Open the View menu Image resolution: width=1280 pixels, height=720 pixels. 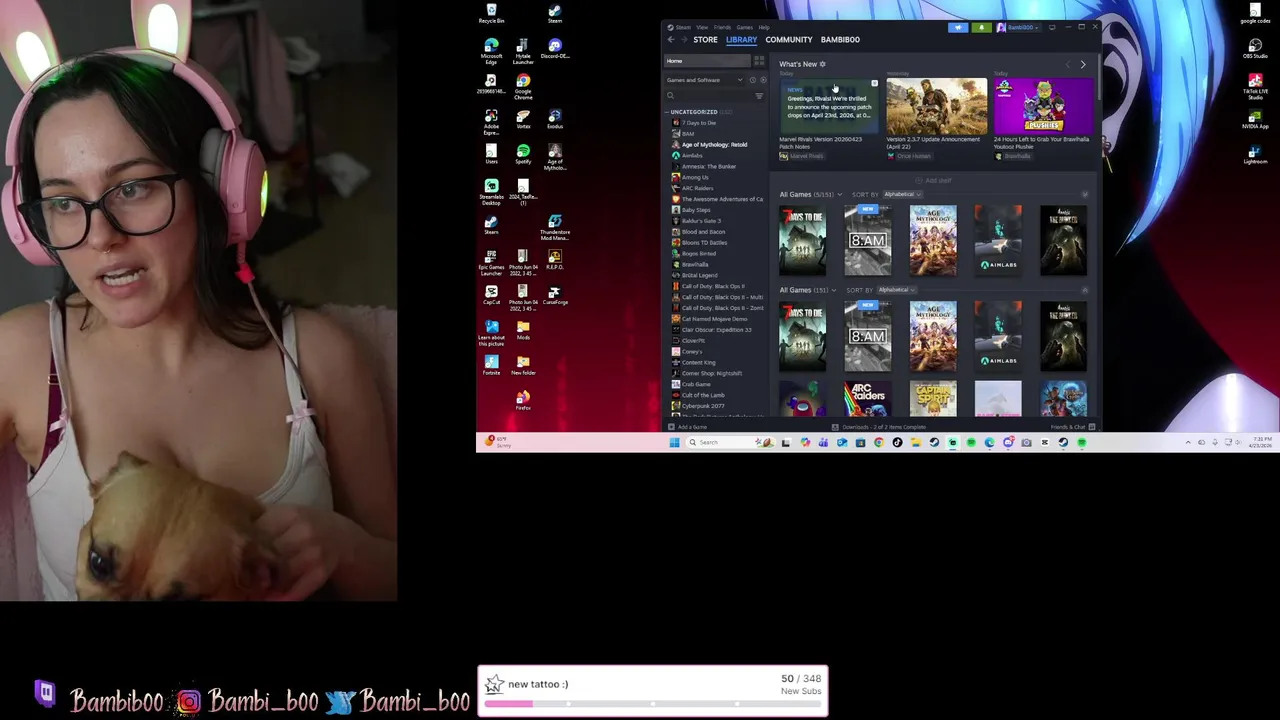click(702, 27)
